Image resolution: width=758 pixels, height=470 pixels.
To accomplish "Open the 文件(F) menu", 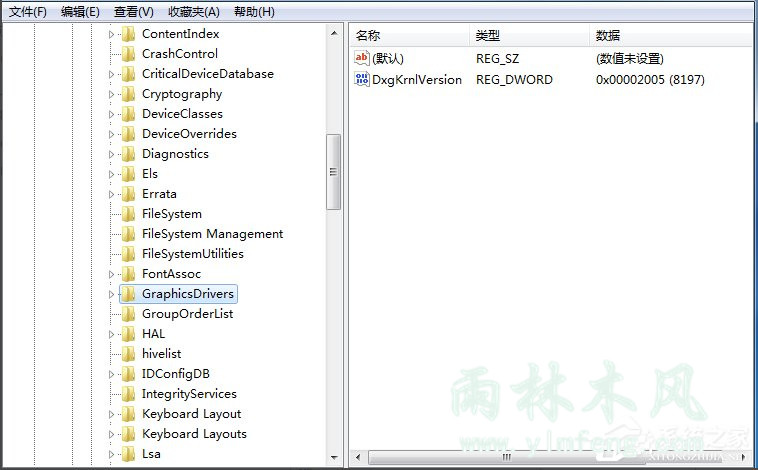I will click(28, 12).
